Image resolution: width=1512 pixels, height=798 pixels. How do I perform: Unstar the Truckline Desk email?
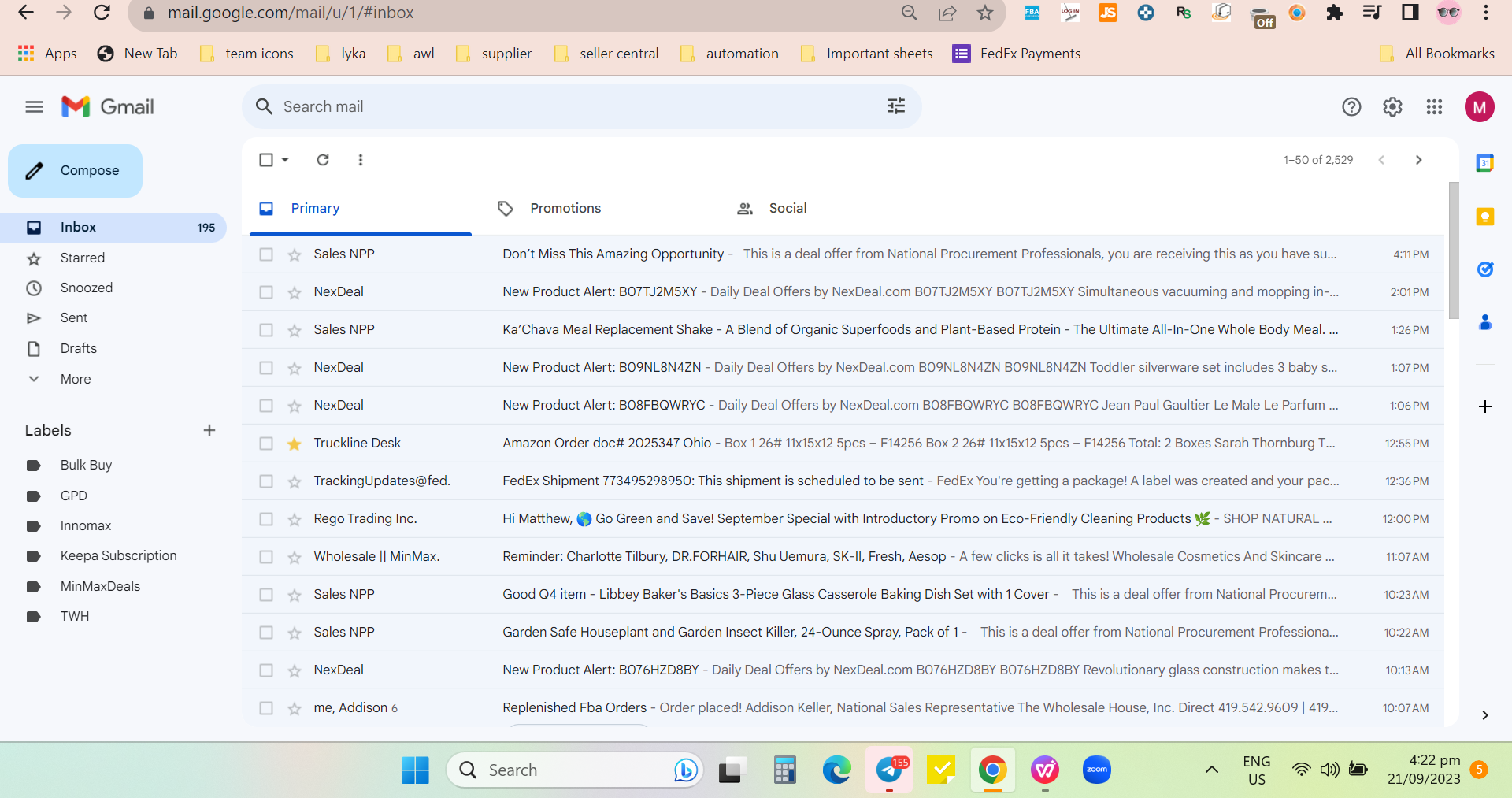[x=295, y=444]
